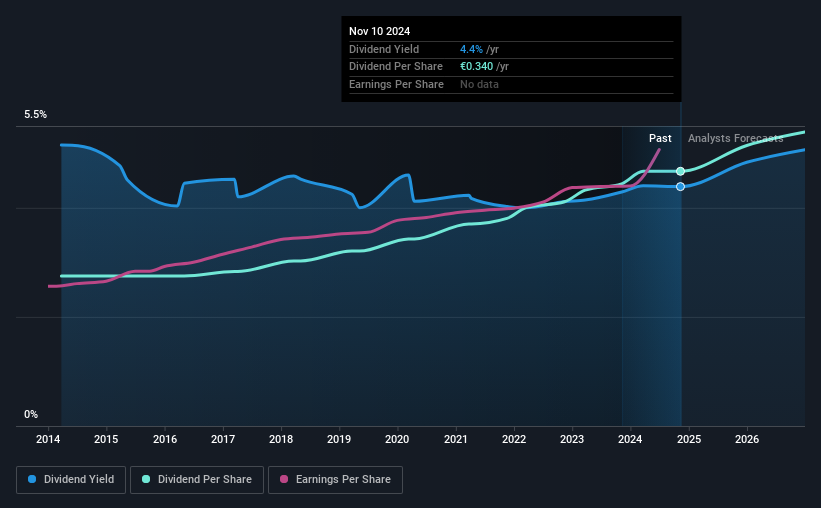Click the Dividend Yield row label in the tooltip

pos(384,49)
